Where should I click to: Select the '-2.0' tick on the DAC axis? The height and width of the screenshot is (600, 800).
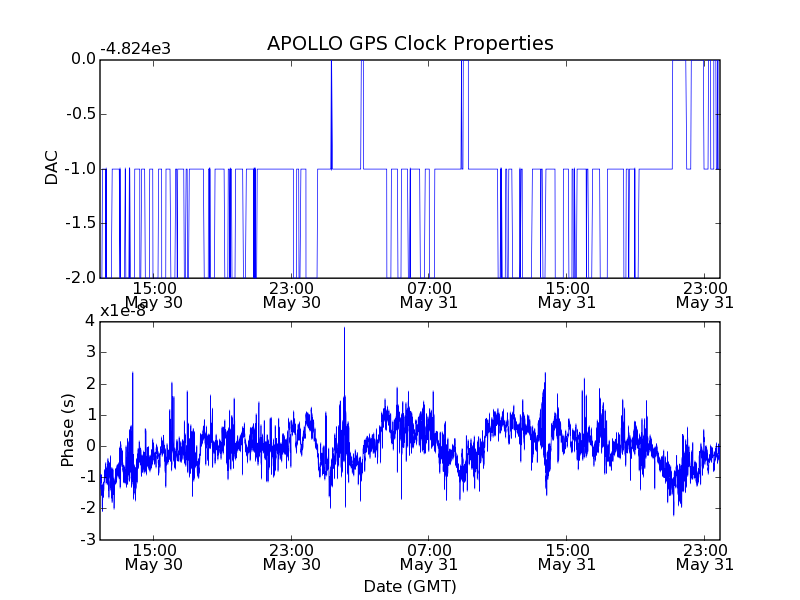[81, 278]
